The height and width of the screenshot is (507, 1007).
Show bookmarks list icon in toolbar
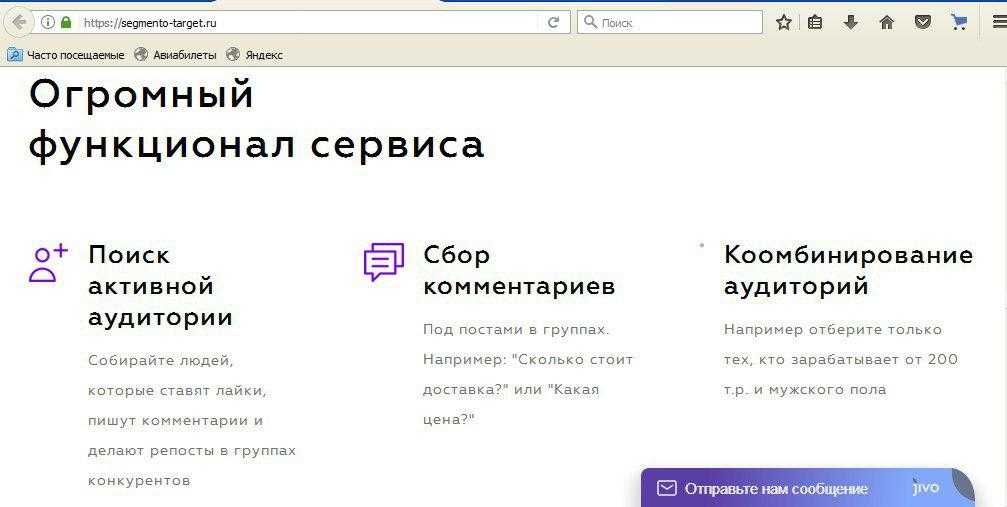(816, 22)
